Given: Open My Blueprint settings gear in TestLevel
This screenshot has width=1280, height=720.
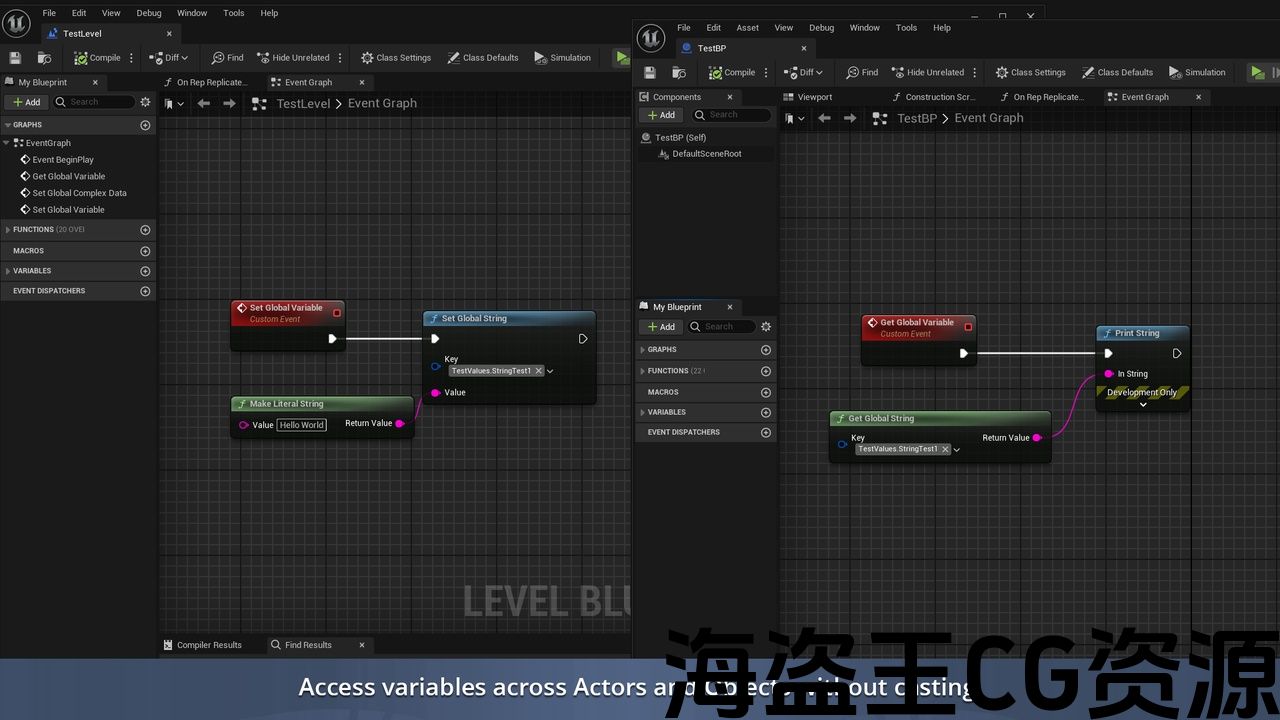Looking at the screenshot, I should coord(145,102).
